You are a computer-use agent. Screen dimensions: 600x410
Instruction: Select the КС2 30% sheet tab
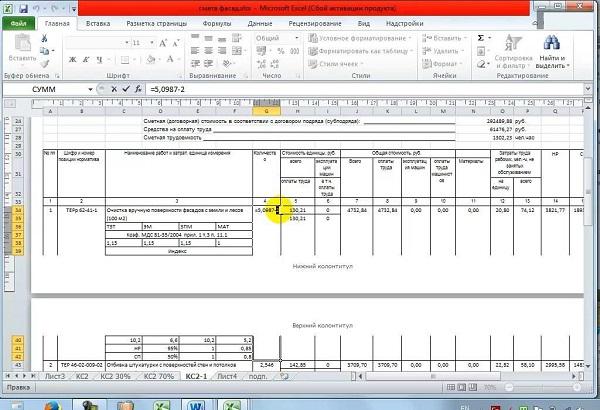pos(115,376)
